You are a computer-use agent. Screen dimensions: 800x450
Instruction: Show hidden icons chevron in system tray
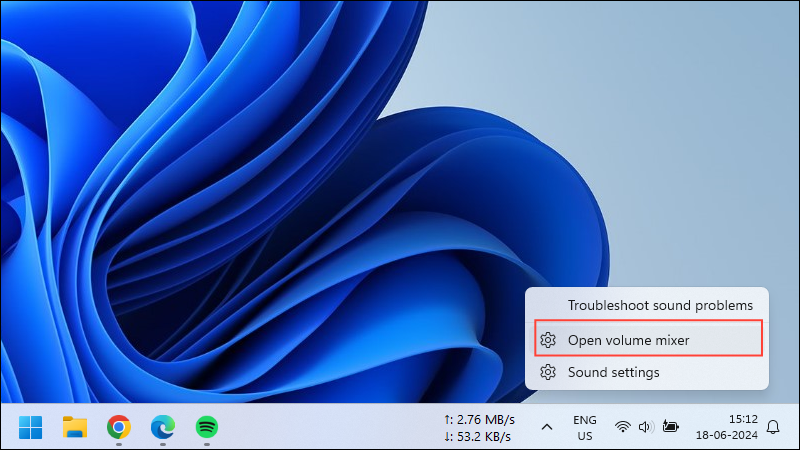click(x=547, y=427)
